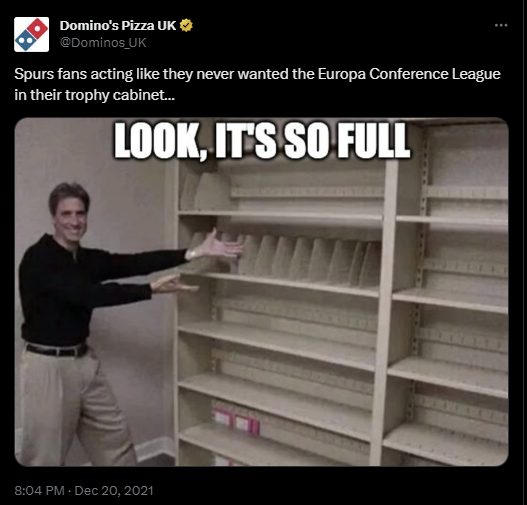
Task: Click the words "Europa Conference League"
Action: (x=409, y=74)
